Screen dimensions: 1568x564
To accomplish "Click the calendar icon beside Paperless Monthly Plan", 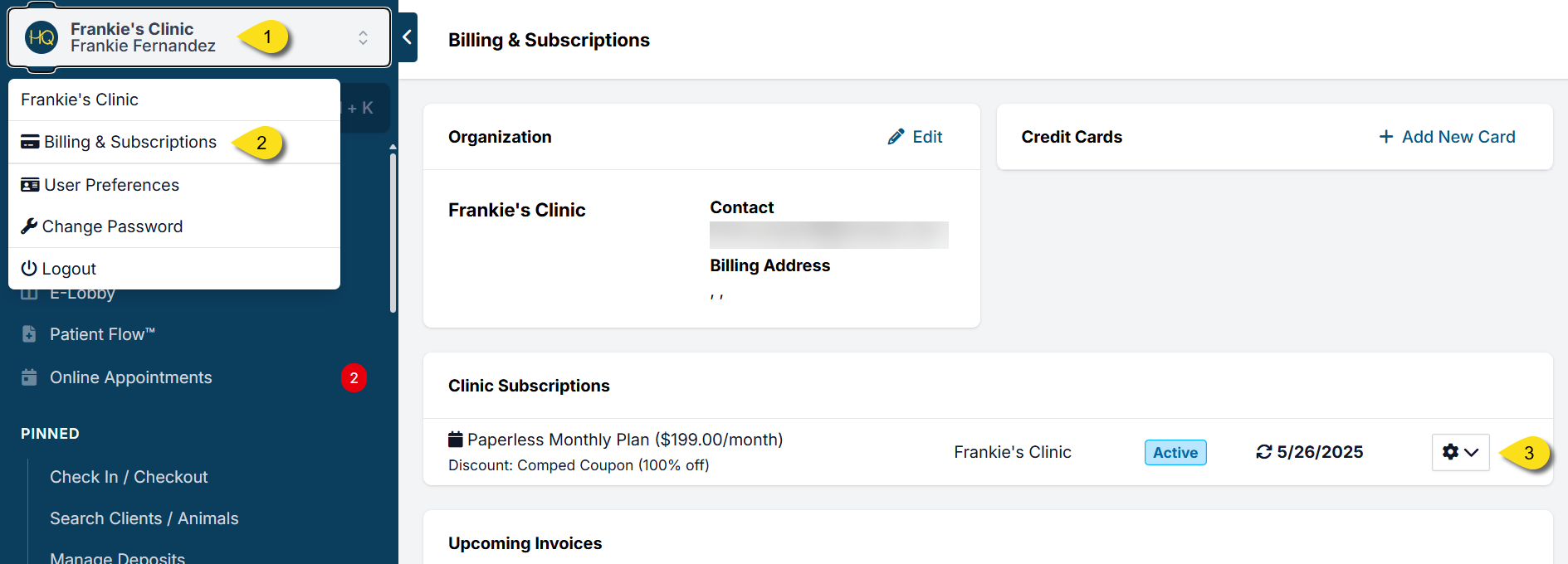I will pyautogui.click(x=456, y=440).
